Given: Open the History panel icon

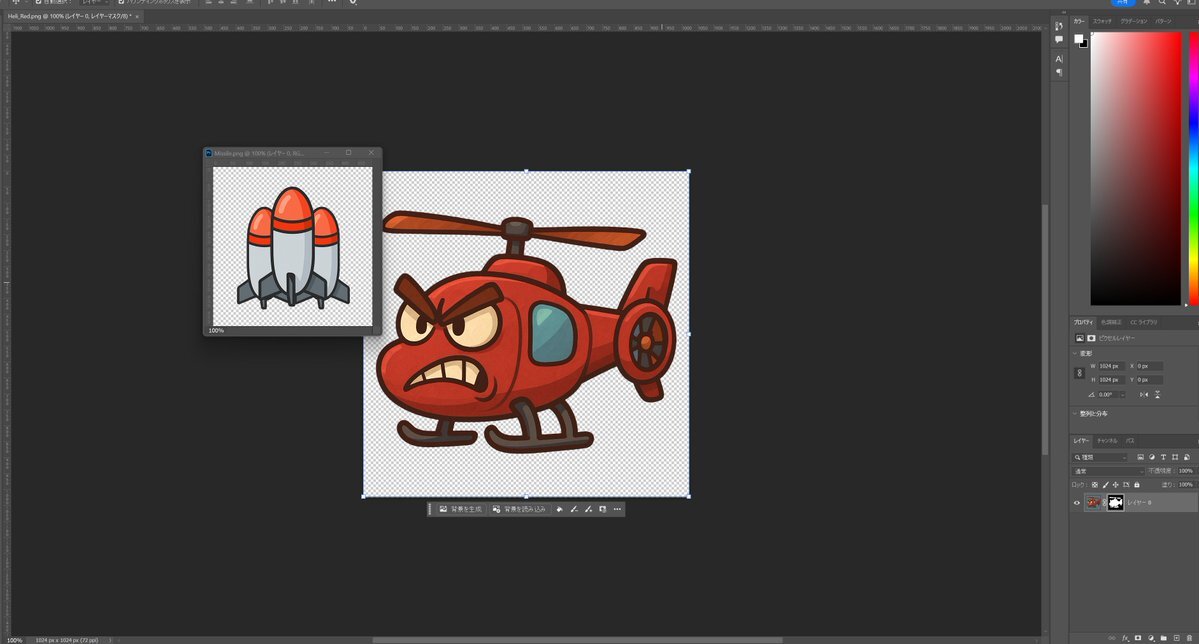Looking at the screenshot, I should pyautogui.click(x=1058, y=25).
